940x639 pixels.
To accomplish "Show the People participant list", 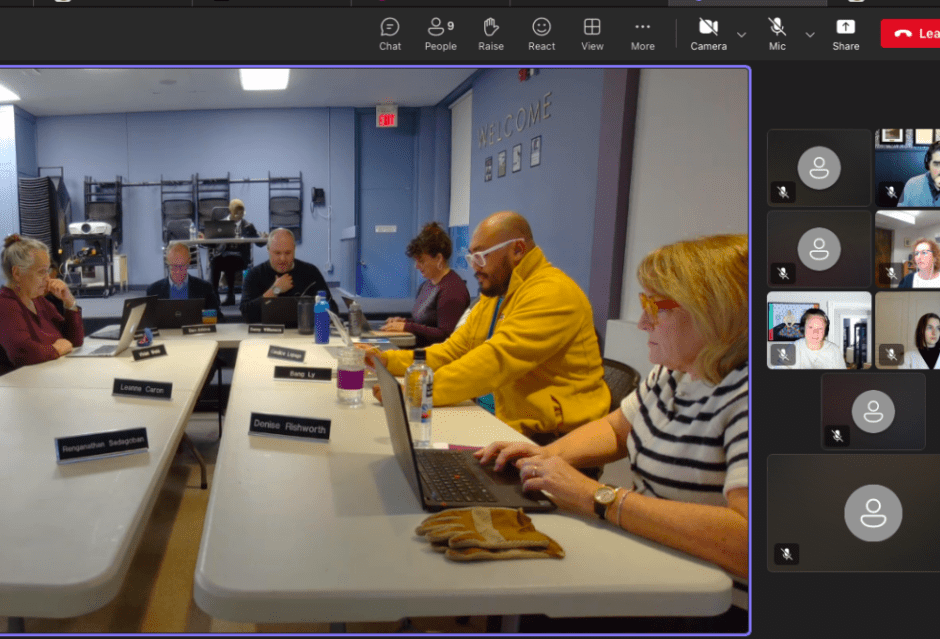I will [x=440, y=33].
